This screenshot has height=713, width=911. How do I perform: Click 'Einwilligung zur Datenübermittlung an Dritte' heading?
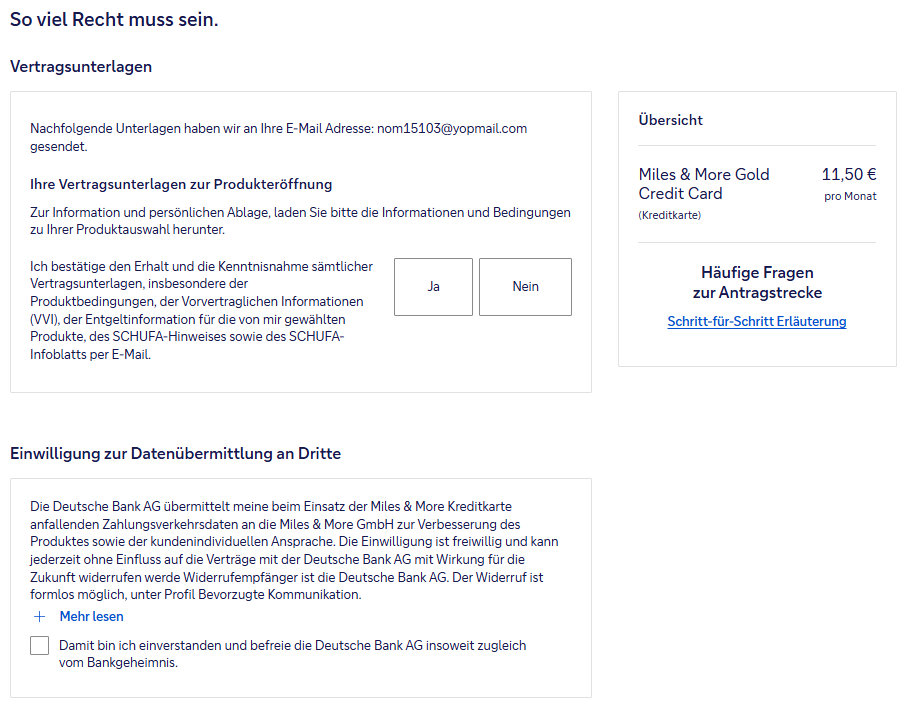tap(175, 454)
